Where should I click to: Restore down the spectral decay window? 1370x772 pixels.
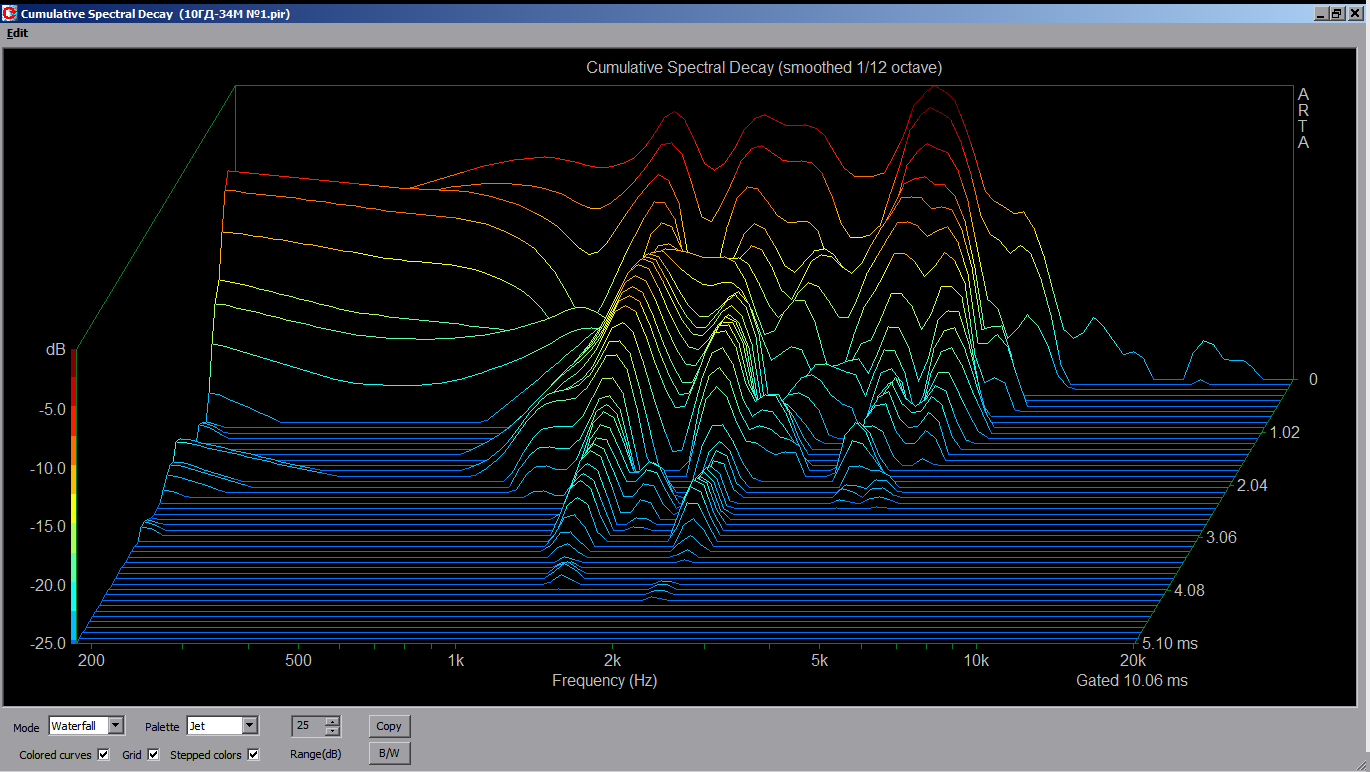pos(1337,14)
